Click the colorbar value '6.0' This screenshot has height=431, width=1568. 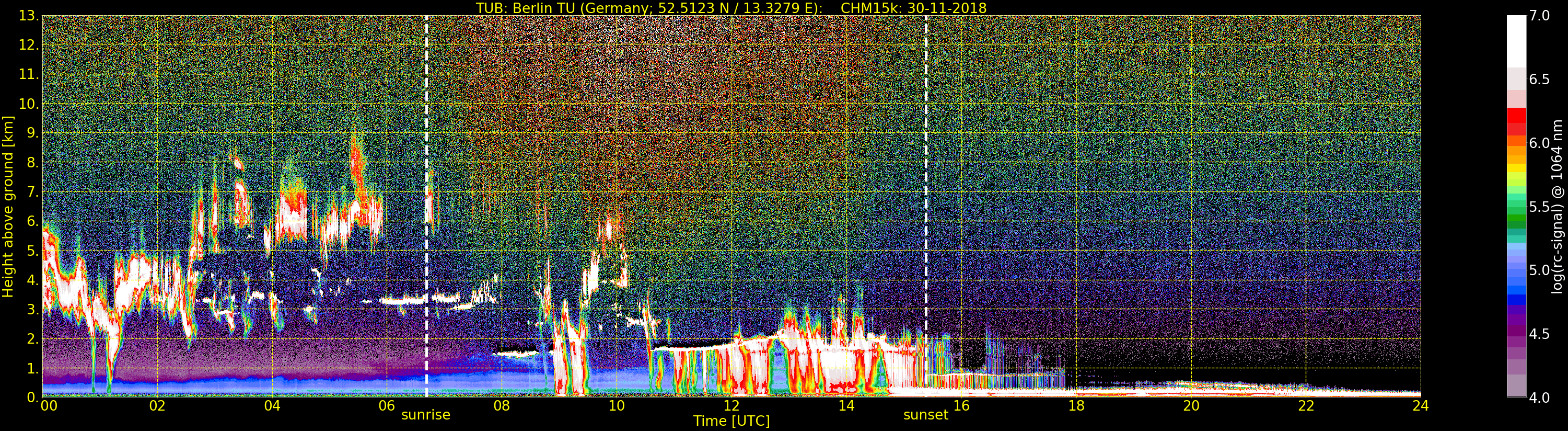click(x=1539, y=143)
